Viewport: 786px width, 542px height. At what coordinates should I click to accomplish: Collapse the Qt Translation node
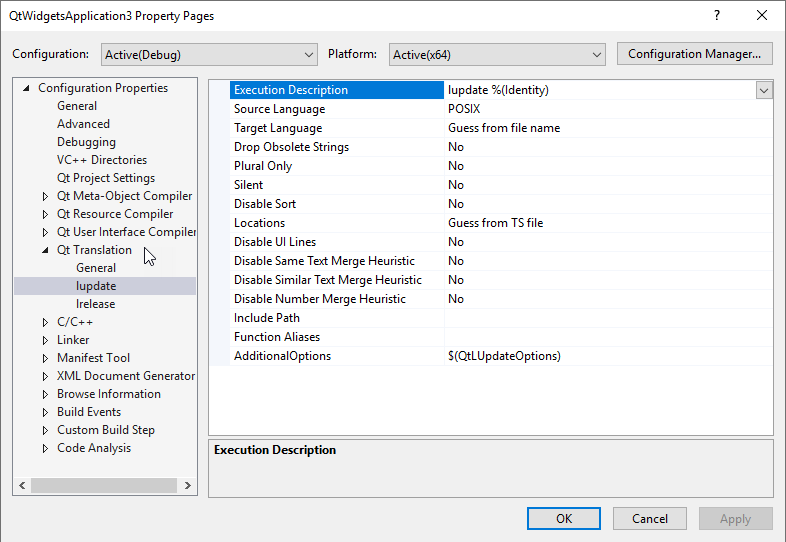click(45, 250)
